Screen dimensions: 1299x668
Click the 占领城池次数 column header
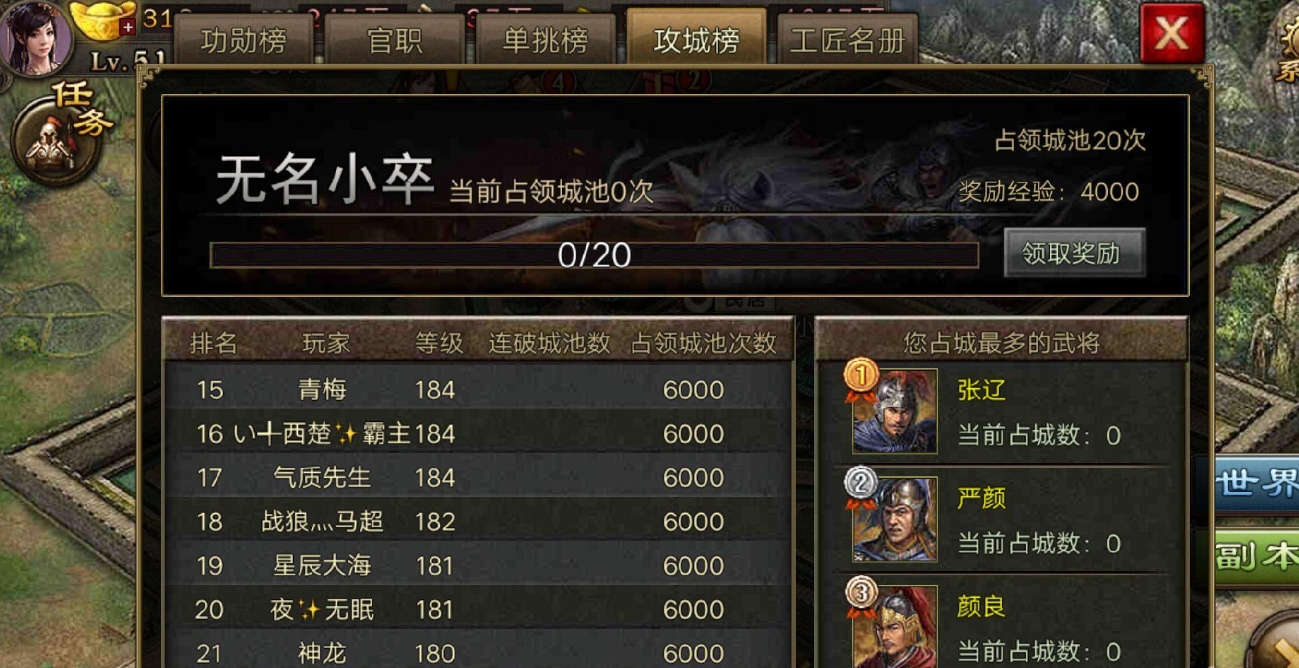pos(704,343)
